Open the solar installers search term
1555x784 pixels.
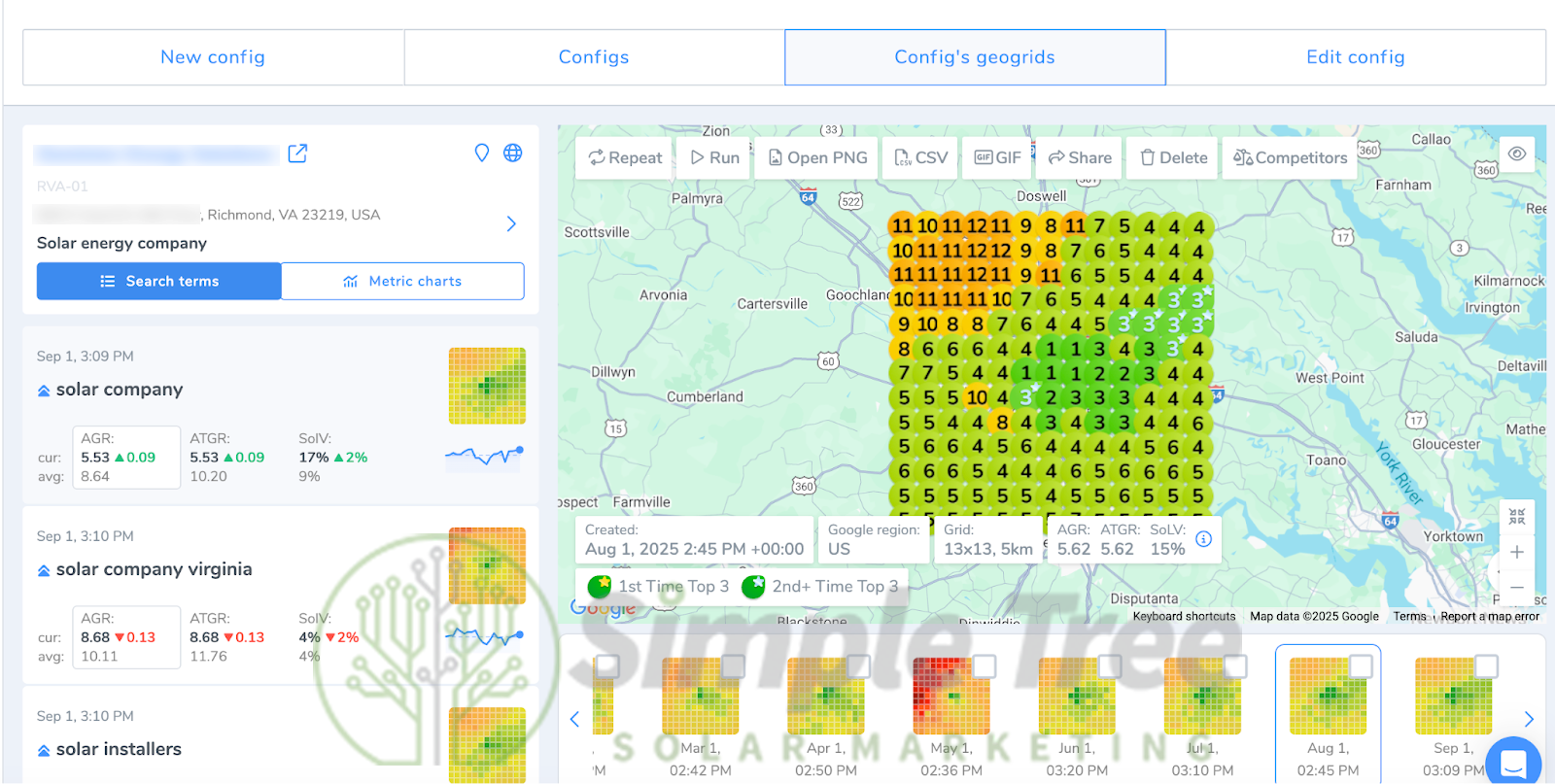coord(119,749)
